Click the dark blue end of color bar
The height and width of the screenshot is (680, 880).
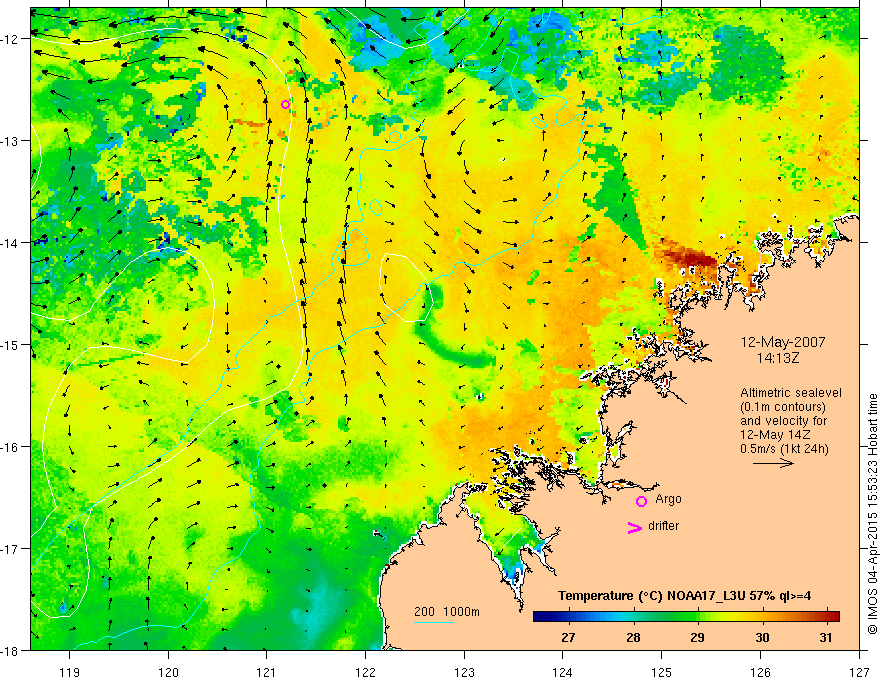point(540,617)
